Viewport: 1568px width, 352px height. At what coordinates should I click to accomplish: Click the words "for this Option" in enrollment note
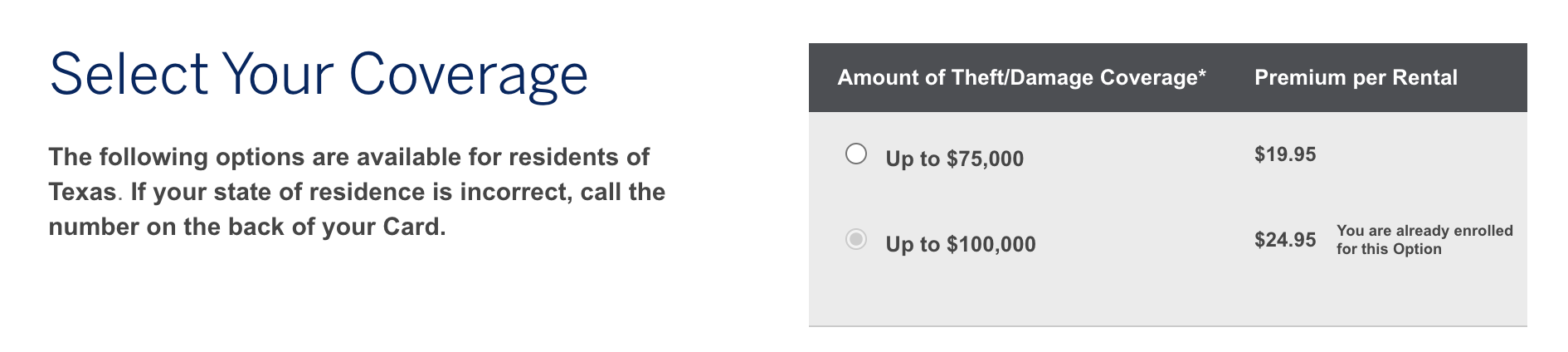tap(1389, 249)
